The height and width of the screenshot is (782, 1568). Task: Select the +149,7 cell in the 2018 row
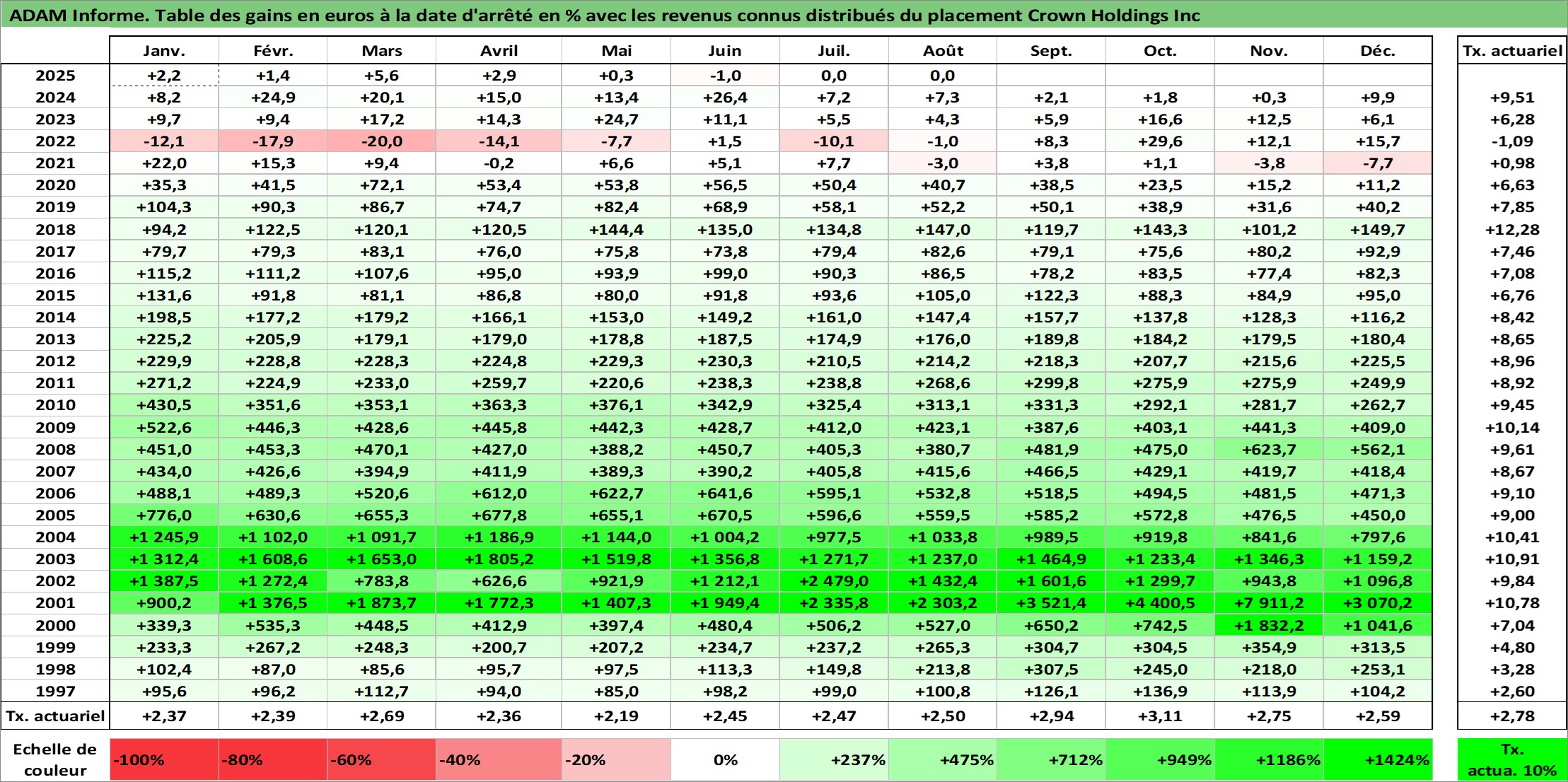[1378, 230]
